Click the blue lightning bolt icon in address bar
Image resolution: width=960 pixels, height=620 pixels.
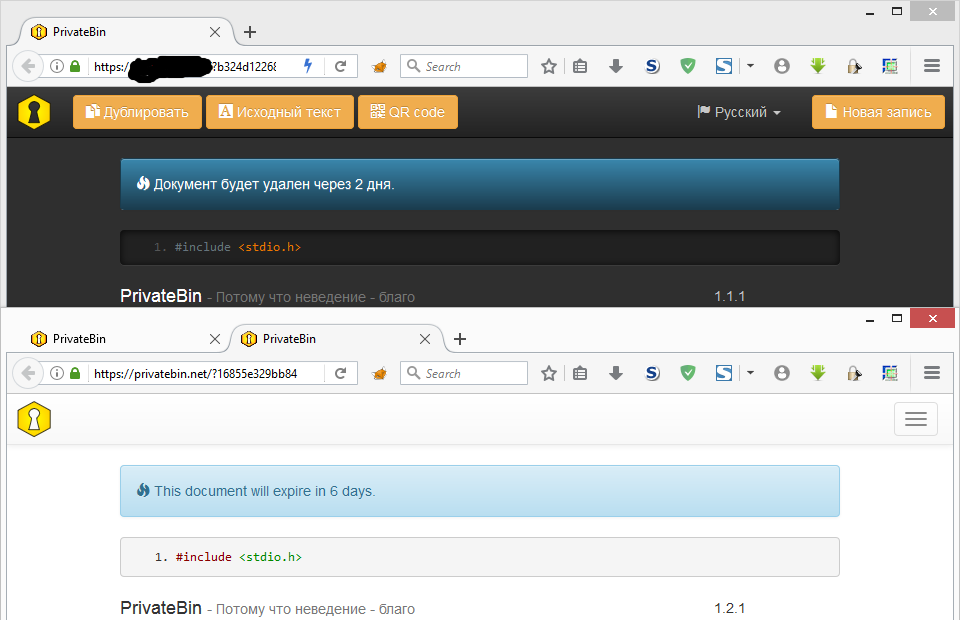coord(307,66)
